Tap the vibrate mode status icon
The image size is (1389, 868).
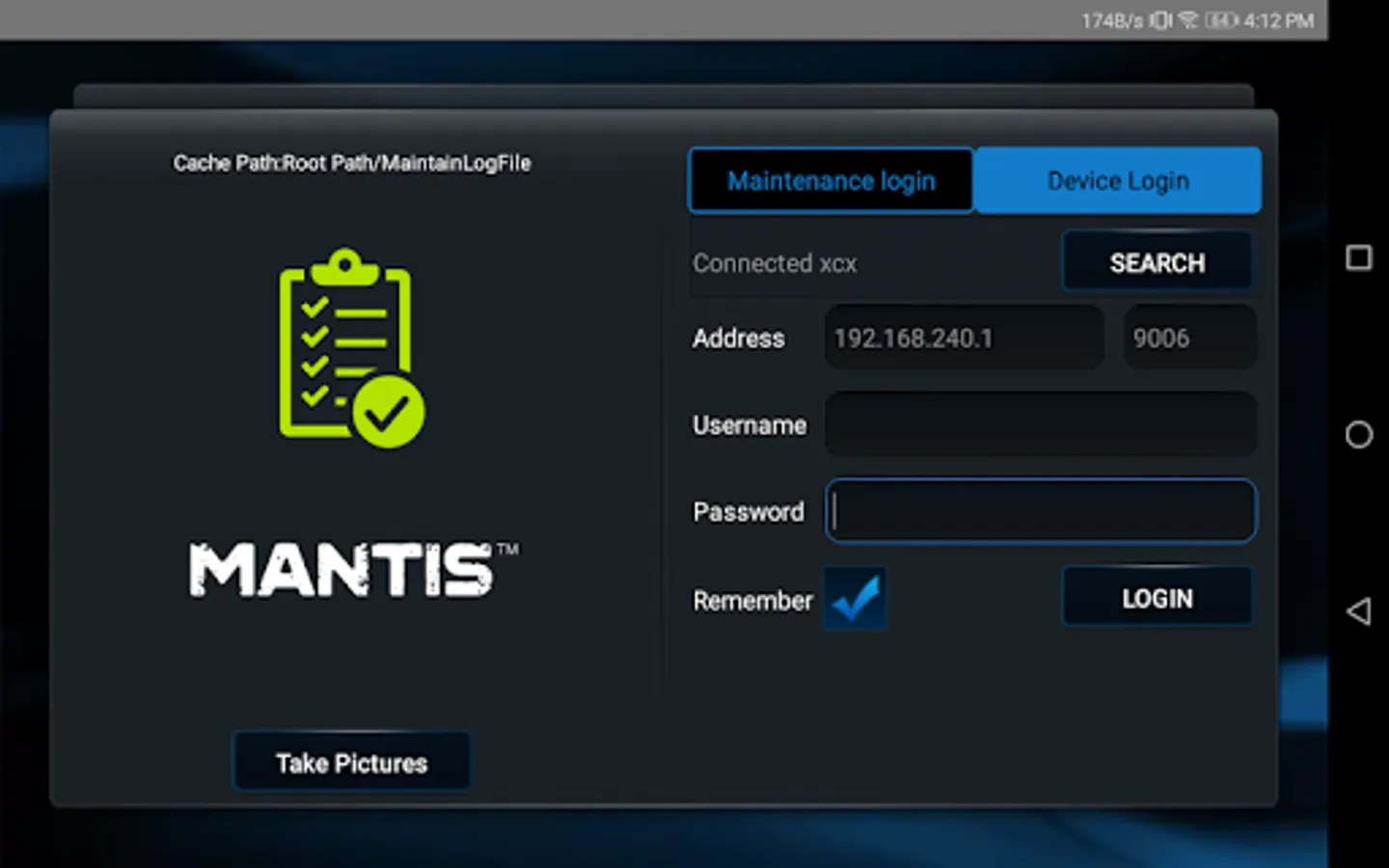1160,20
